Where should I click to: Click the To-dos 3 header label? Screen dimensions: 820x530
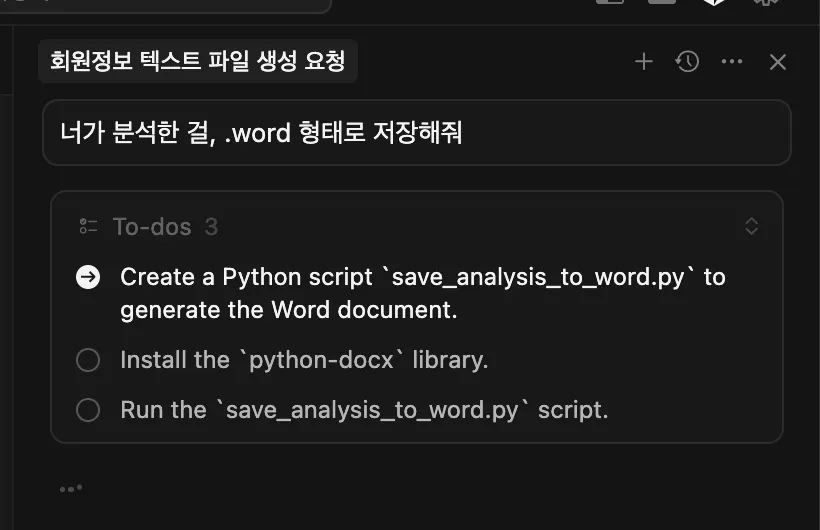[x=165, y=227]
